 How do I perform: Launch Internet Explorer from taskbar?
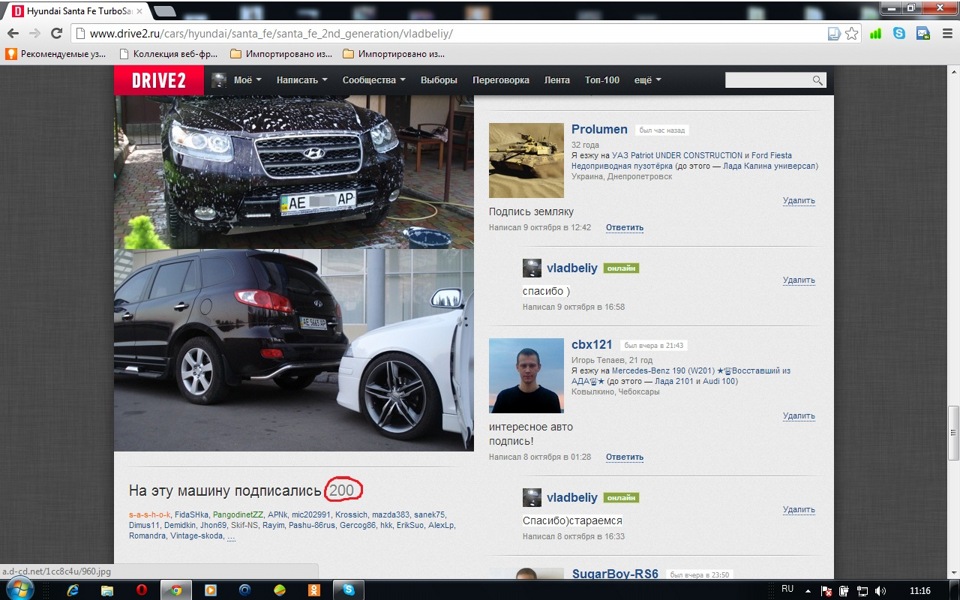pos(73,590)
